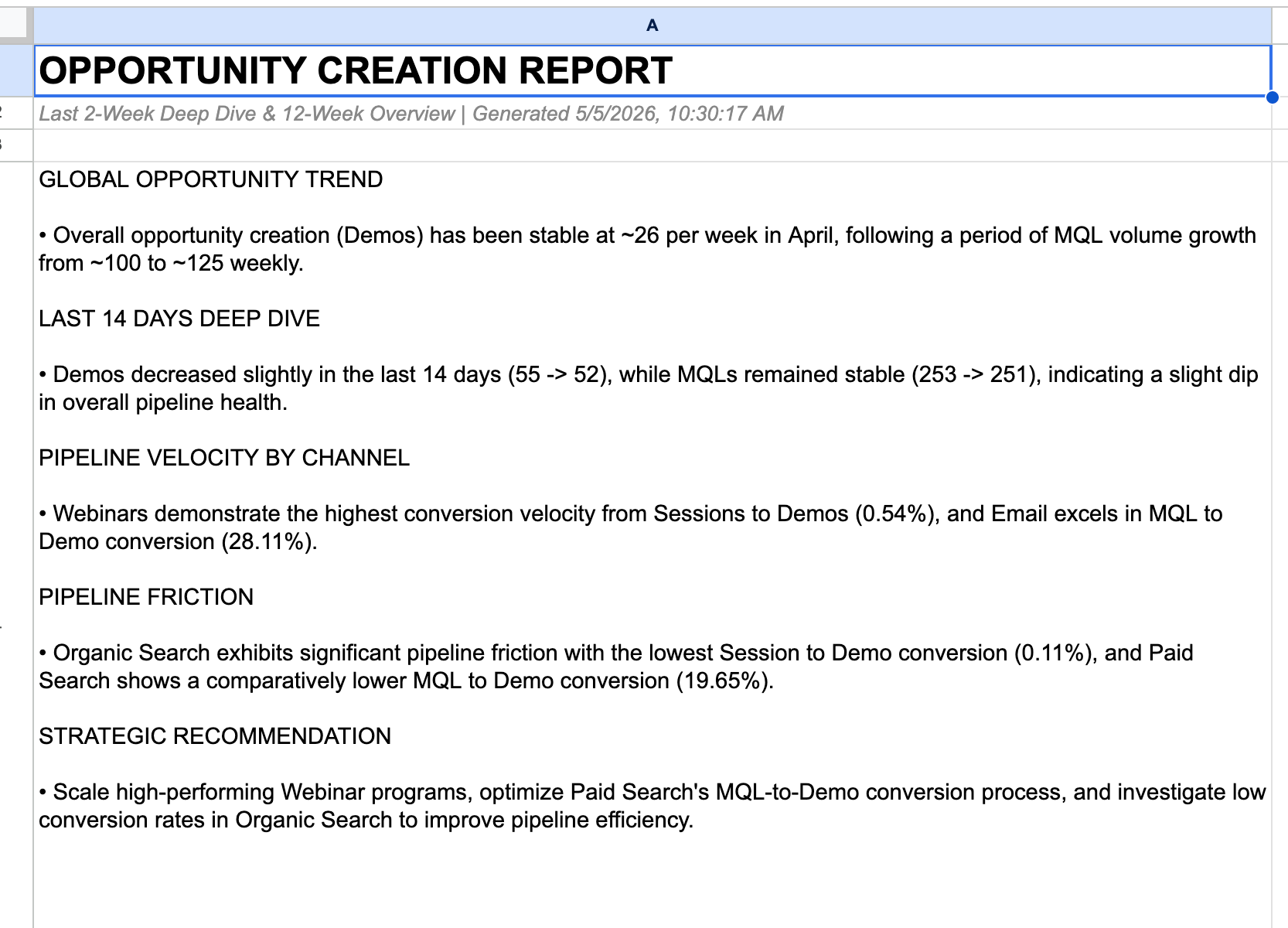Click the PIPELINE VELOCITY BY CHANNEL heading
1288x928 pixels.
224,458
